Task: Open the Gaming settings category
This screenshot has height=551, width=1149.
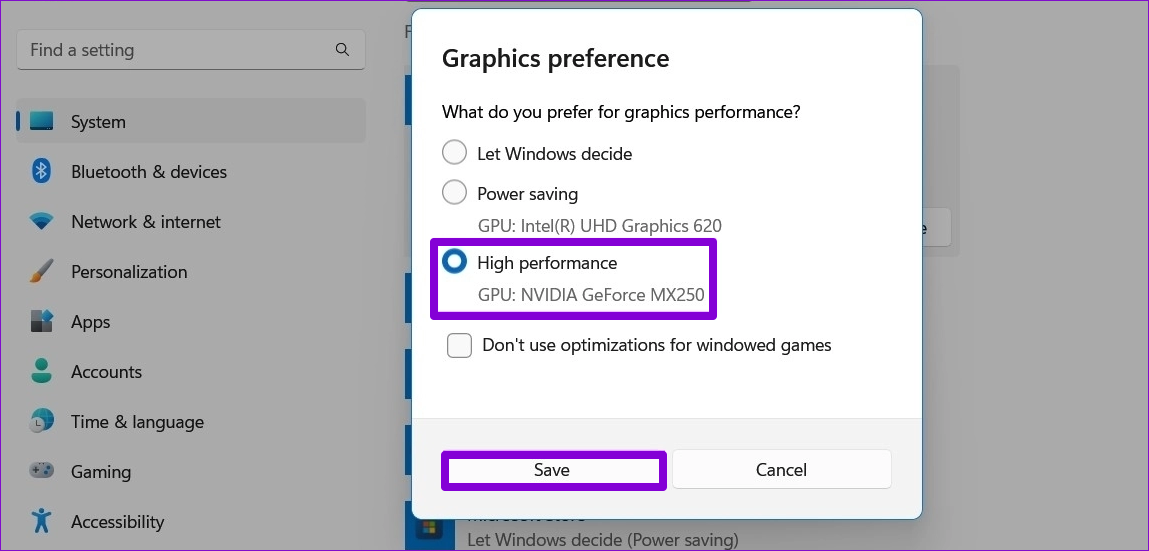Action: click(191, 471)
